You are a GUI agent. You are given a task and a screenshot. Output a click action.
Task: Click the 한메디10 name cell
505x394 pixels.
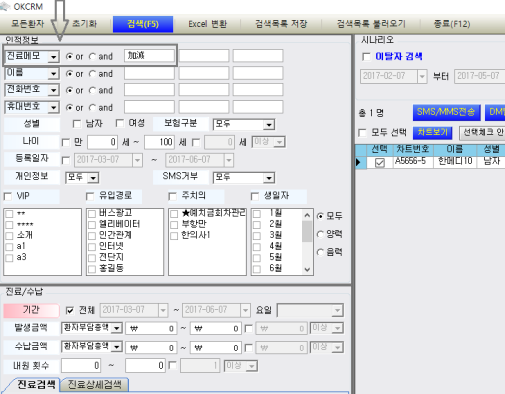click(x=455, y=162)
